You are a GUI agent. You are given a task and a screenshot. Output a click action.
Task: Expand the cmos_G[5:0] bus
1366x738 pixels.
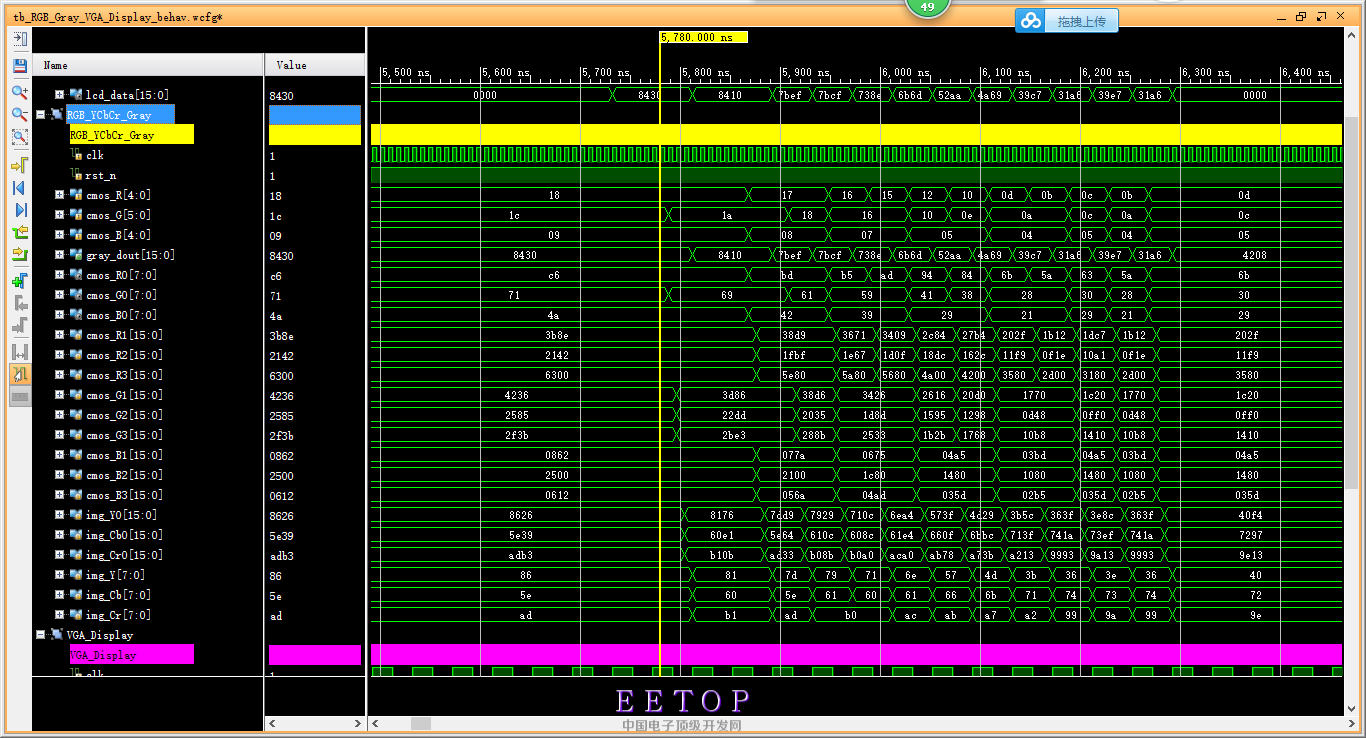[x=59, y=215]
